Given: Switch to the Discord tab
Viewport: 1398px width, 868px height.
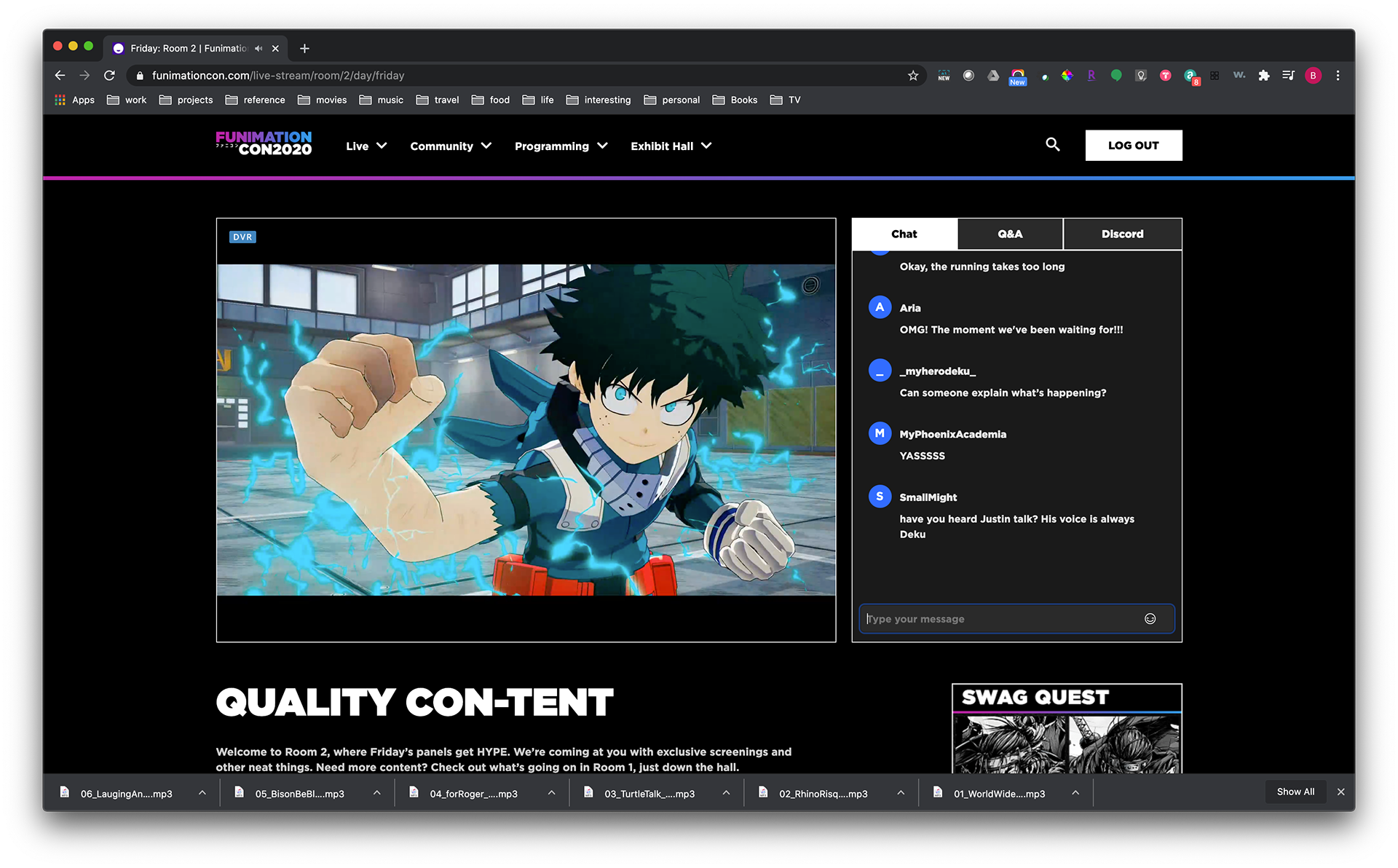Looking at the screenshot, I should pos(1122,234).
